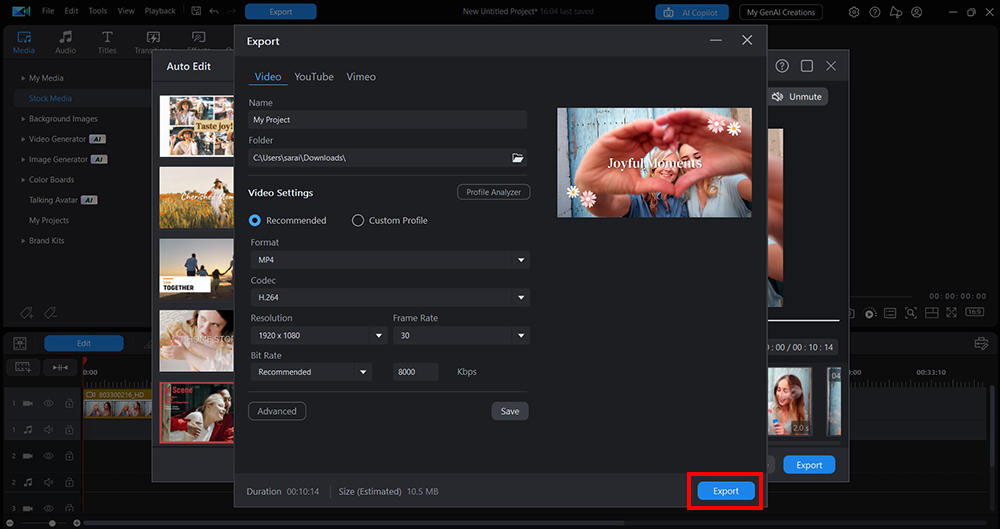This screenshot has height=529, width=1000.
Task: Expand Video Generator tree item
Action: (x=24, y=139)
